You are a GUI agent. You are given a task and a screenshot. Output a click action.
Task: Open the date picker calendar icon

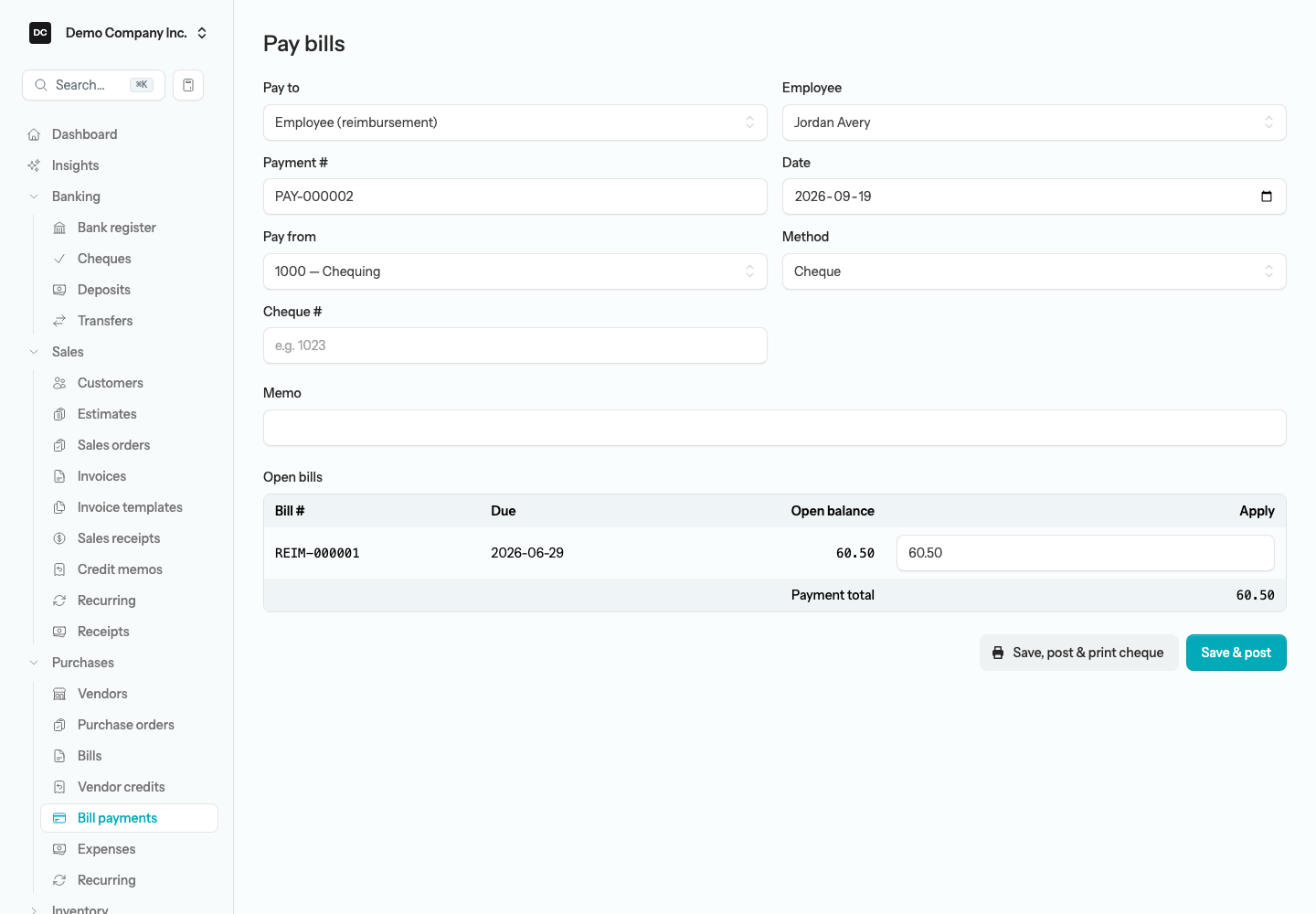pos(1267,197)
